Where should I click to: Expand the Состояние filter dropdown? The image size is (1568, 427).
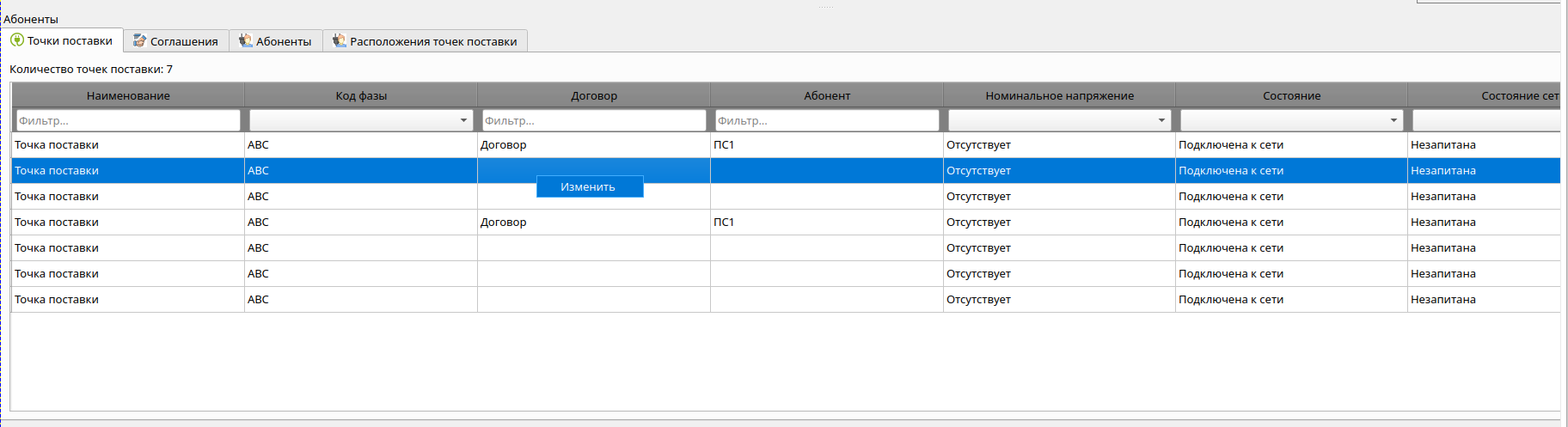(x=1393, y=120)
